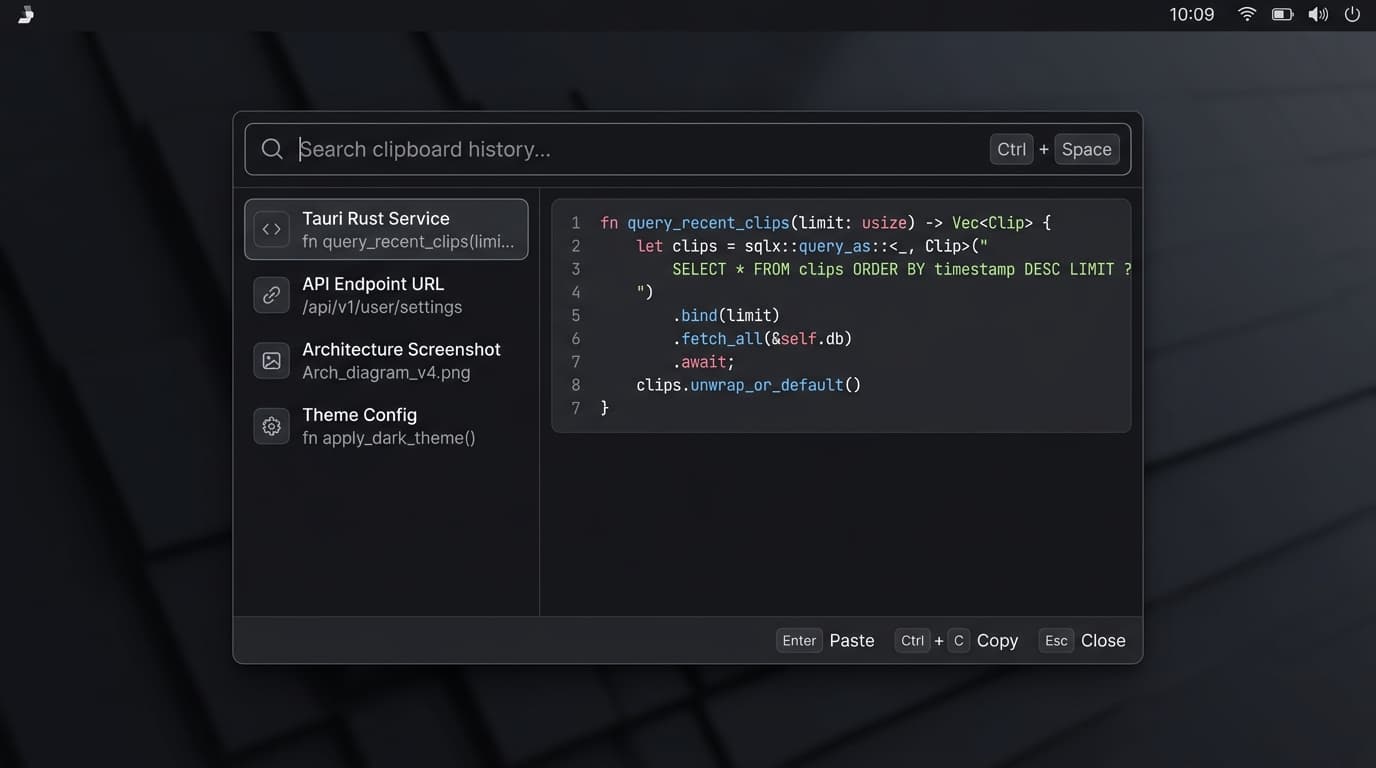The width and height of the screenshot is (1376, 768).
Task: Click the Space key hint in search bar
Action: (x=1086, y=149)
